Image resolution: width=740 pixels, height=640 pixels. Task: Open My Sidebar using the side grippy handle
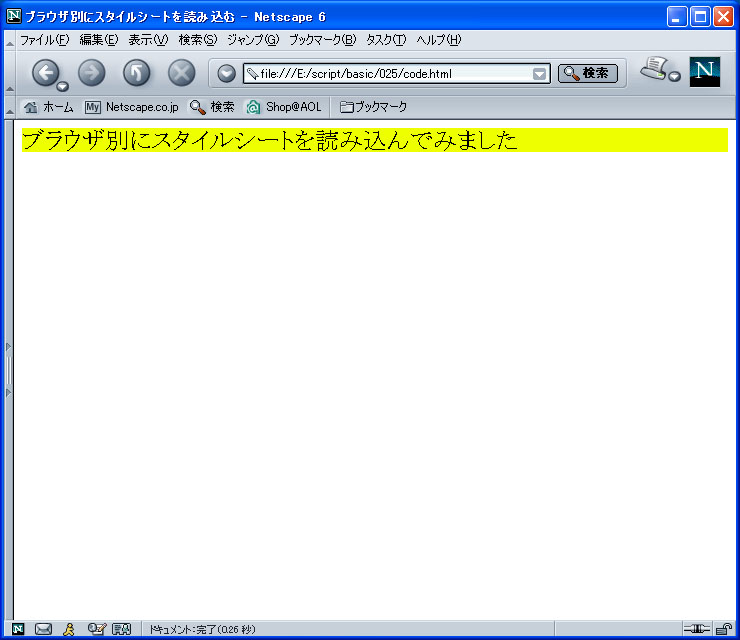pyautogui.click(x=8, y=370)
